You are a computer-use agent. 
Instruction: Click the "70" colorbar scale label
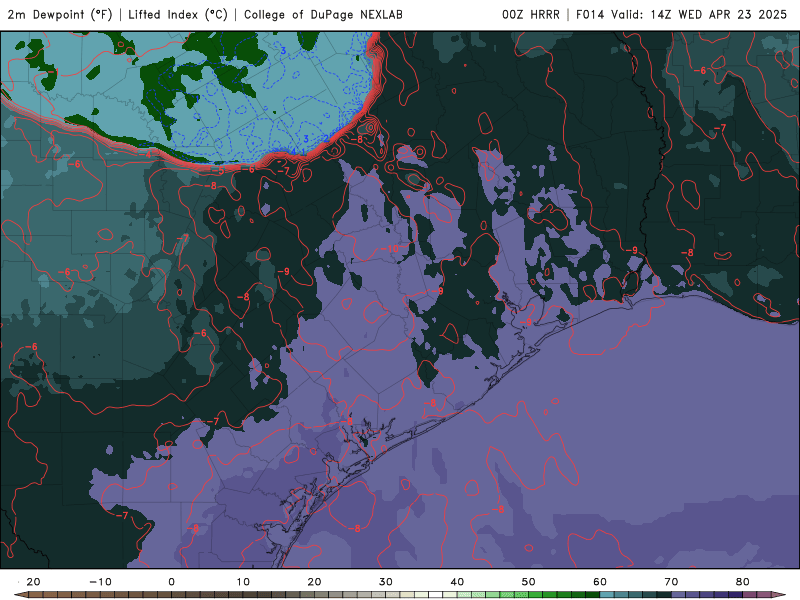(671, 582)
